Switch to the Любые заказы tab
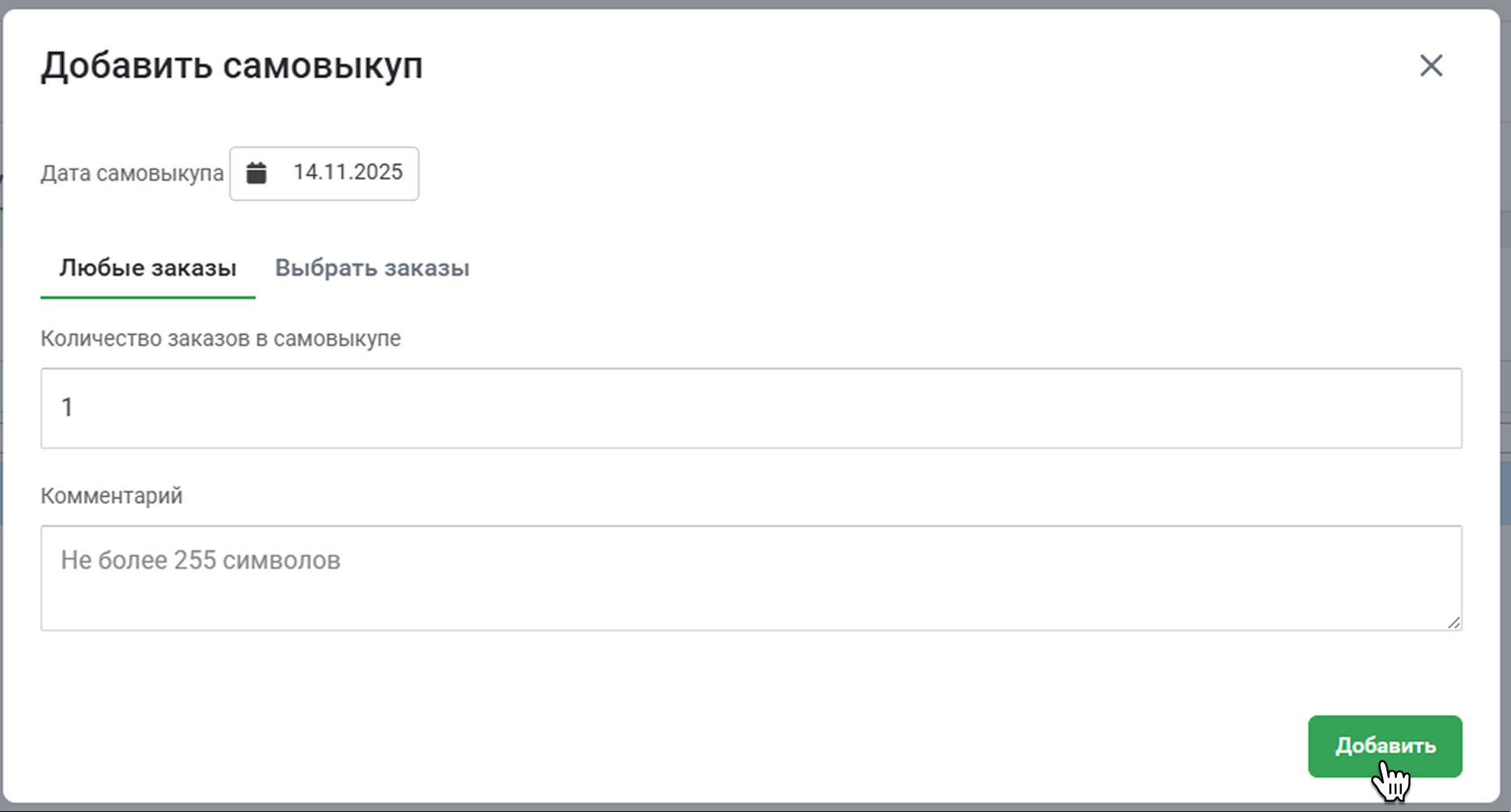1511x812 pixels. click(x=147, y=268)
